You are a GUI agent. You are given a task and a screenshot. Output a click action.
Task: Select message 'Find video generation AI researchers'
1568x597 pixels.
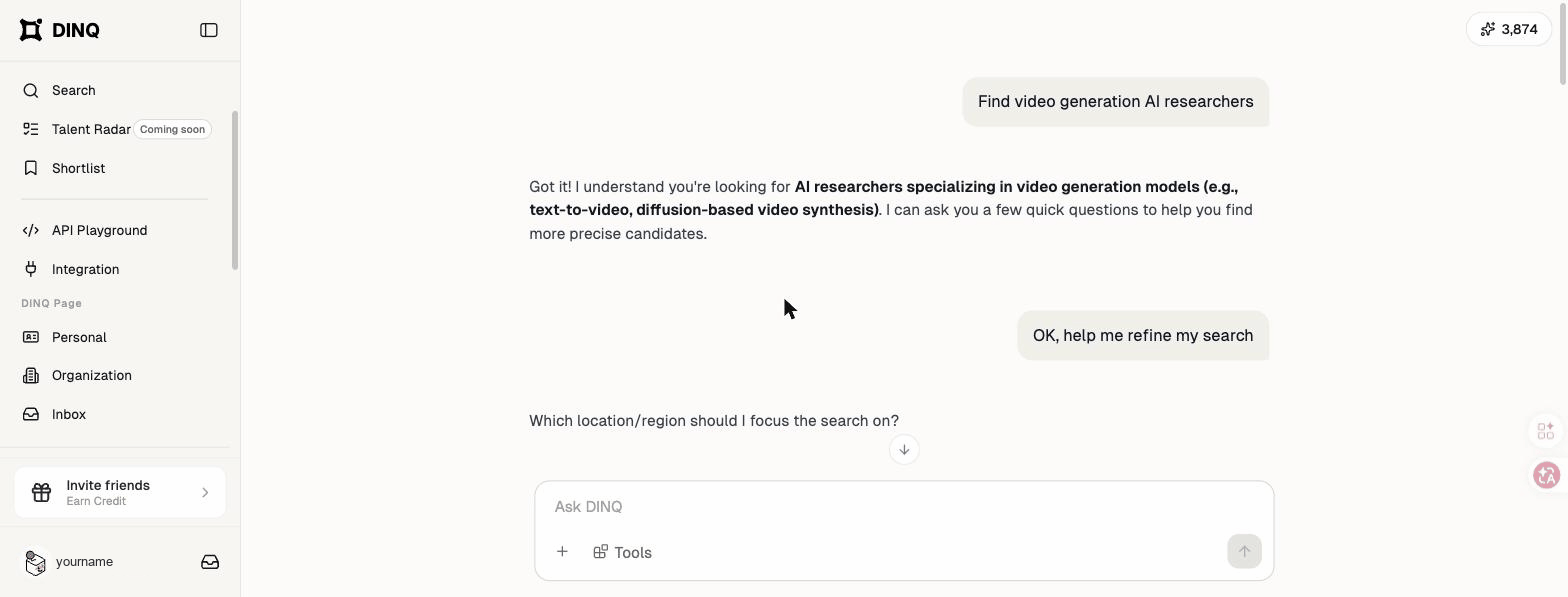coord(1115,102)
